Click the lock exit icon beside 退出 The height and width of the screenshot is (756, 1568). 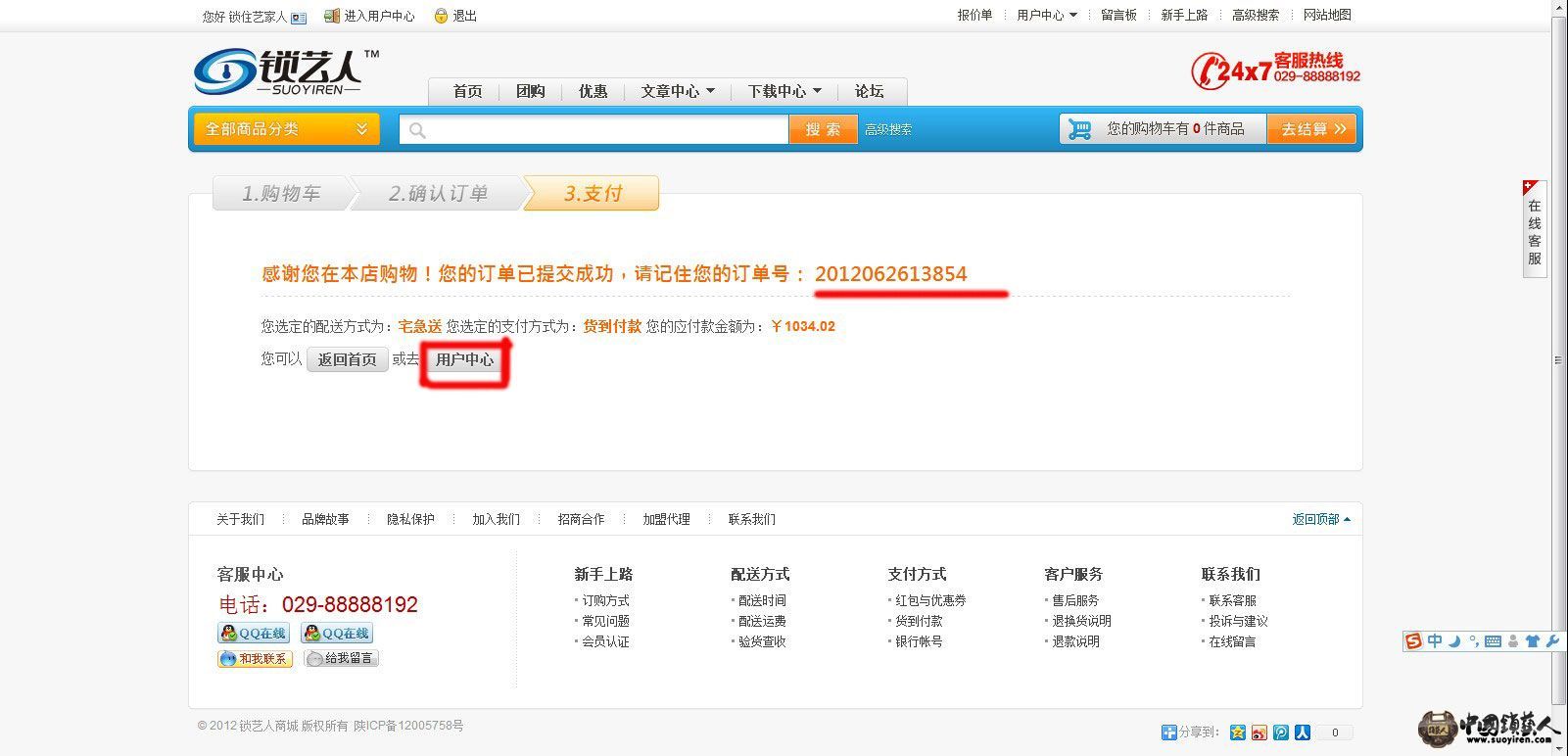pos(441,16)
